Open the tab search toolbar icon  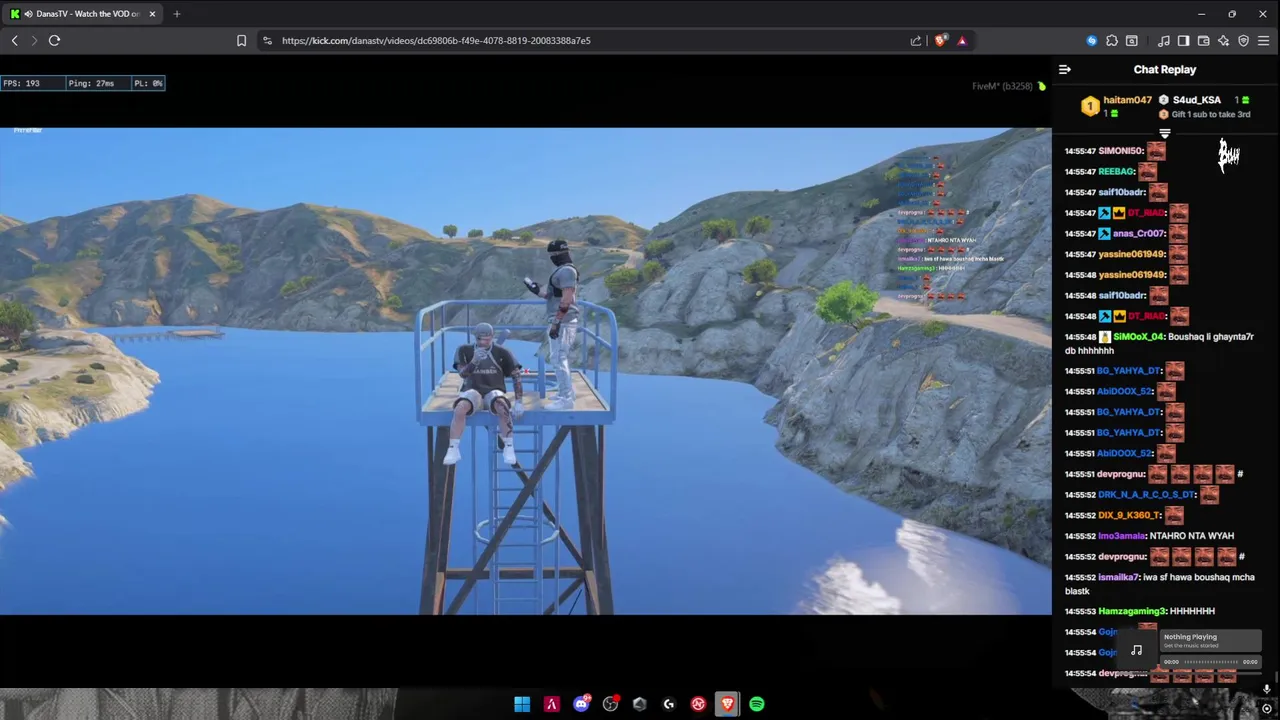(1132, 41)
